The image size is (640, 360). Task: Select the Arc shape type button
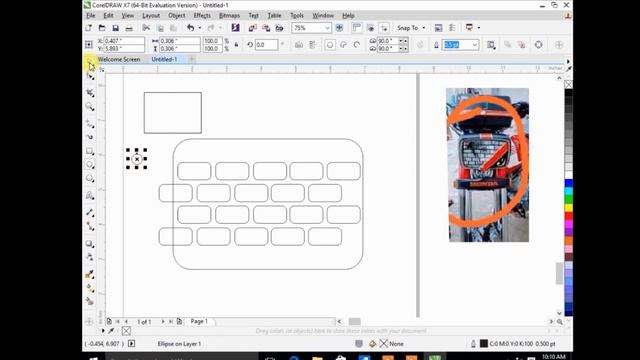point(357,44)
